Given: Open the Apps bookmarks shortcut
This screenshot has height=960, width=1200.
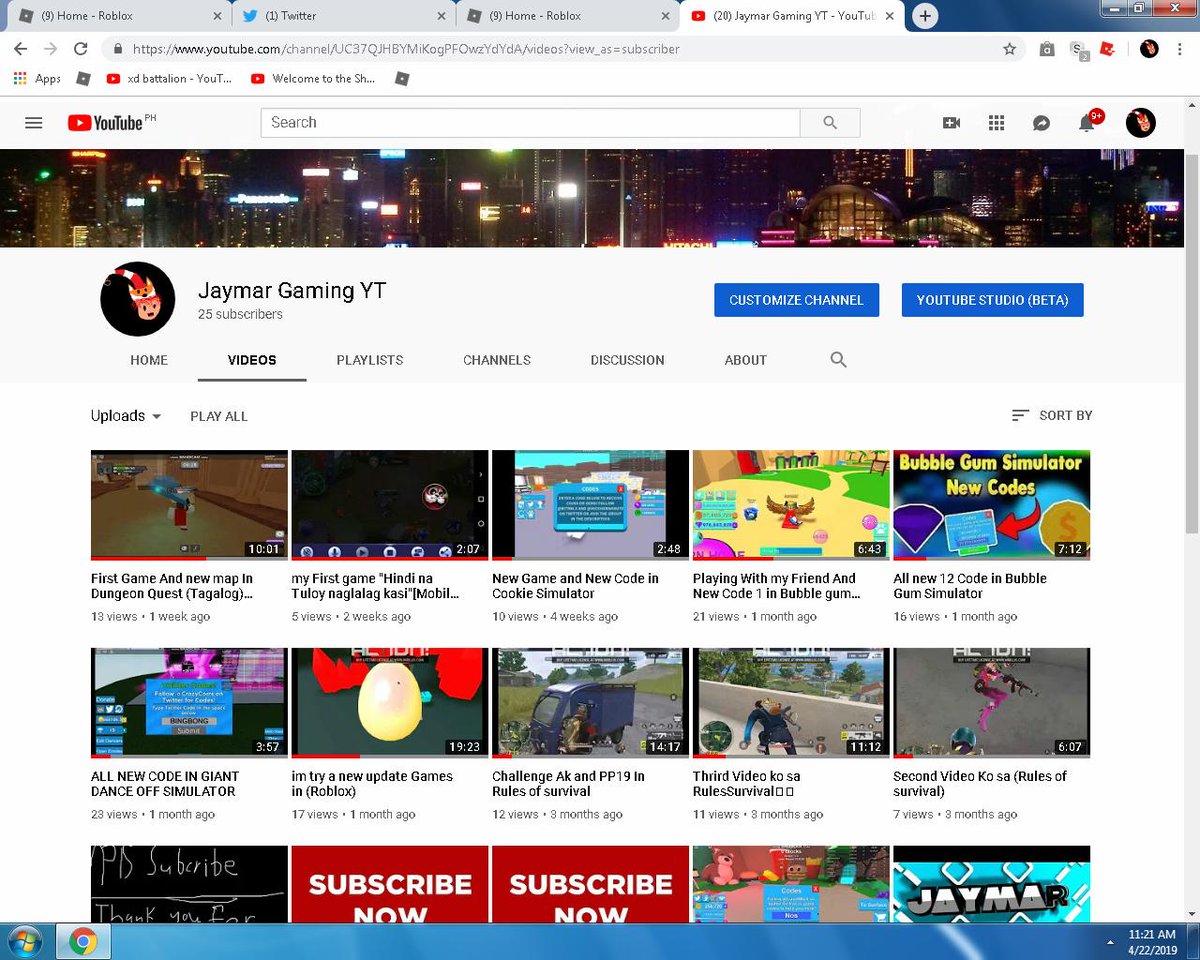Looking at the screenshot, I should [x=37, y=78].
